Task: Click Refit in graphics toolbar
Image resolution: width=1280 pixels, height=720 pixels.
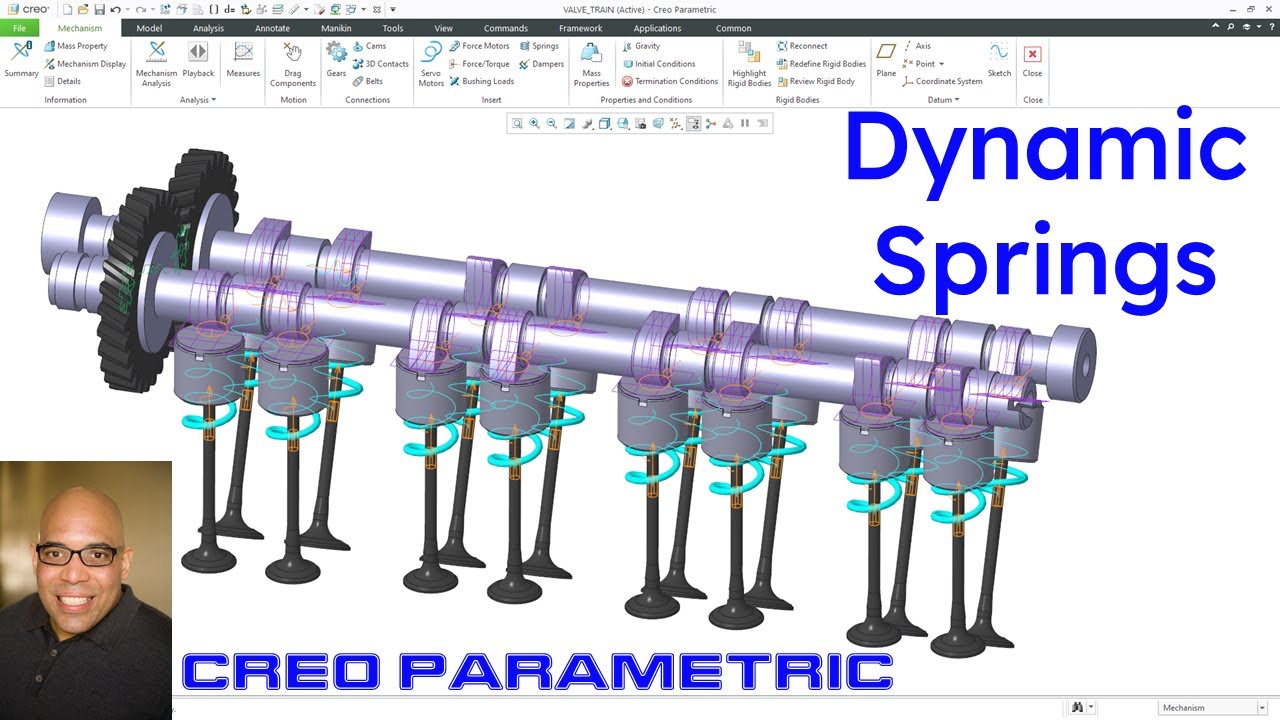Action: click(x=517, y=124)
